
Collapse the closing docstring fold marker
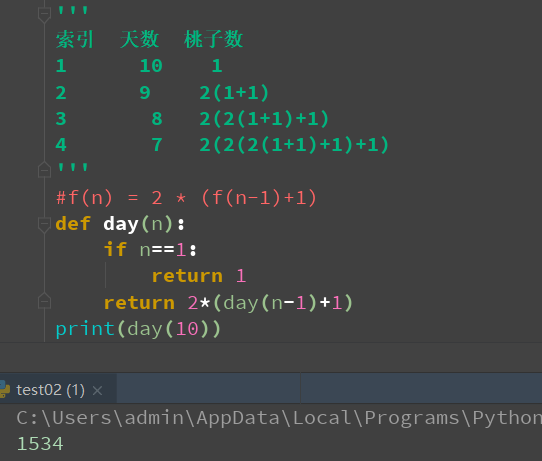click(44, 169)
